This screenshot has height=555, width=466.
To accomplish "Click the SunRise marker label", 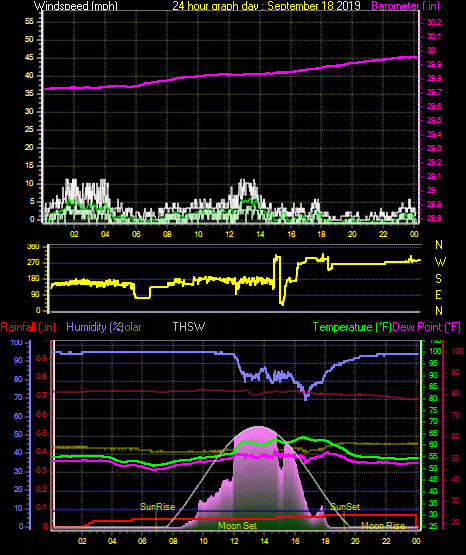I will tap(157, 507).
